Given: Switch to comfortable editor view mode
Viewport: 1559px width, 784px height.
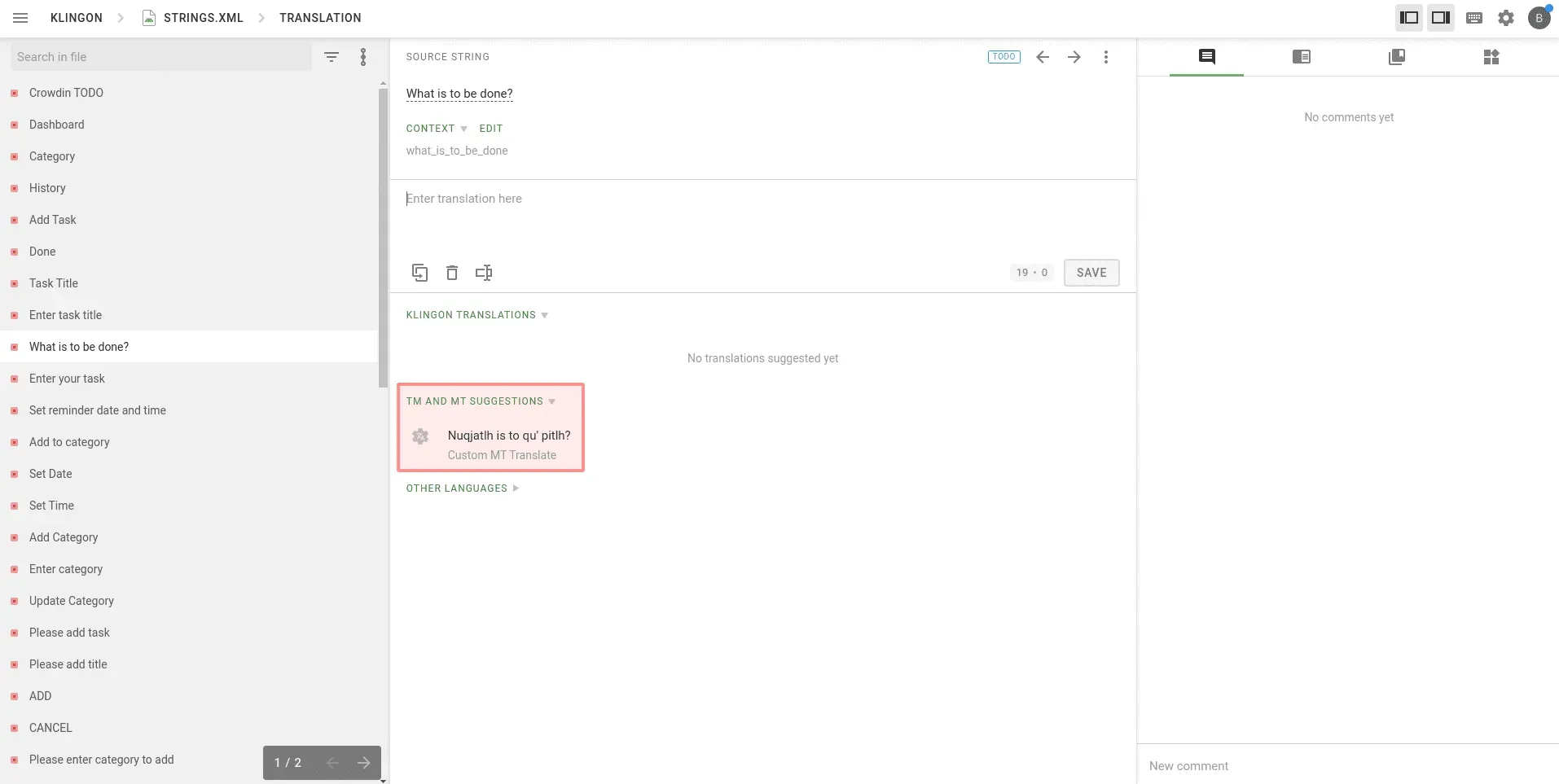Looking at the screenshot, I should 1439,18.
